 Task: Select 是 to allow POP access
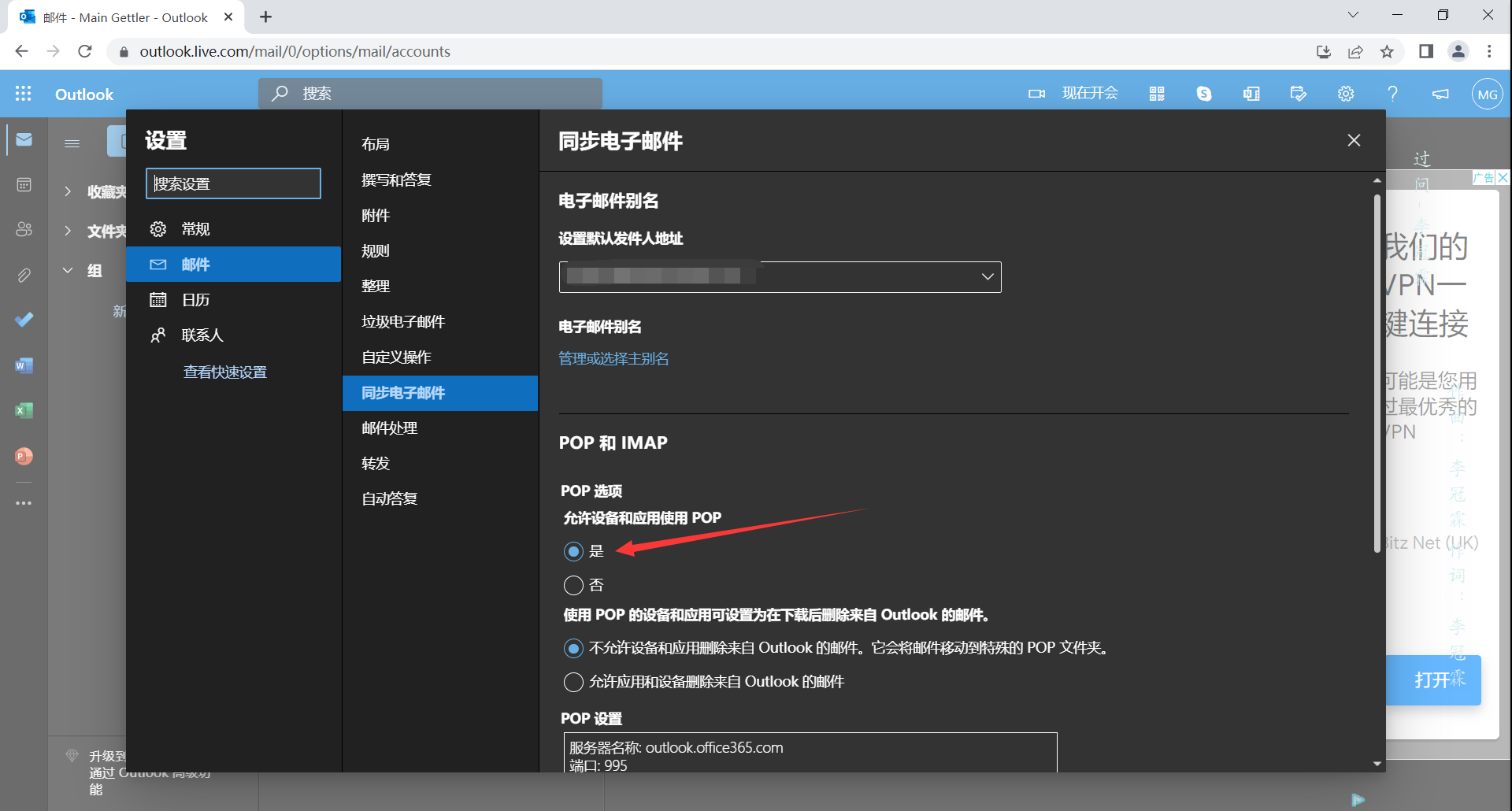(x=573, y=551)
